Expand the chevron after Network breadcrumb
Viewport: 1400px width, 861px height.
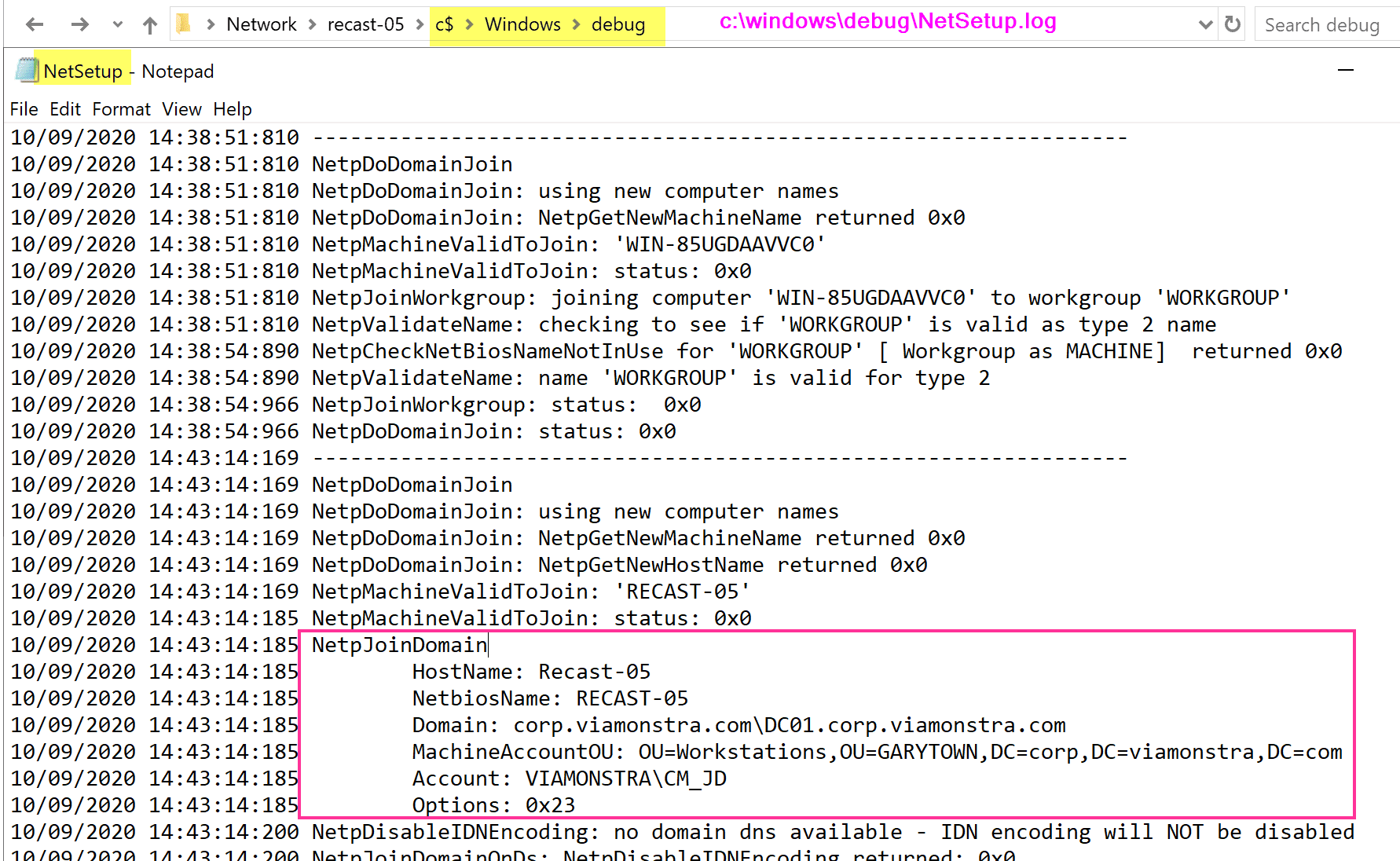(312, 24)
